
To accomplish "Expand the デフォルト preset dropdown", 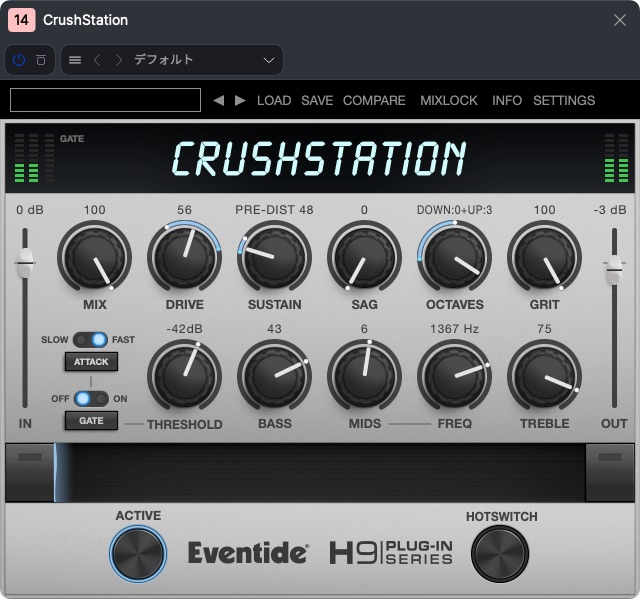I will [269, 60].
